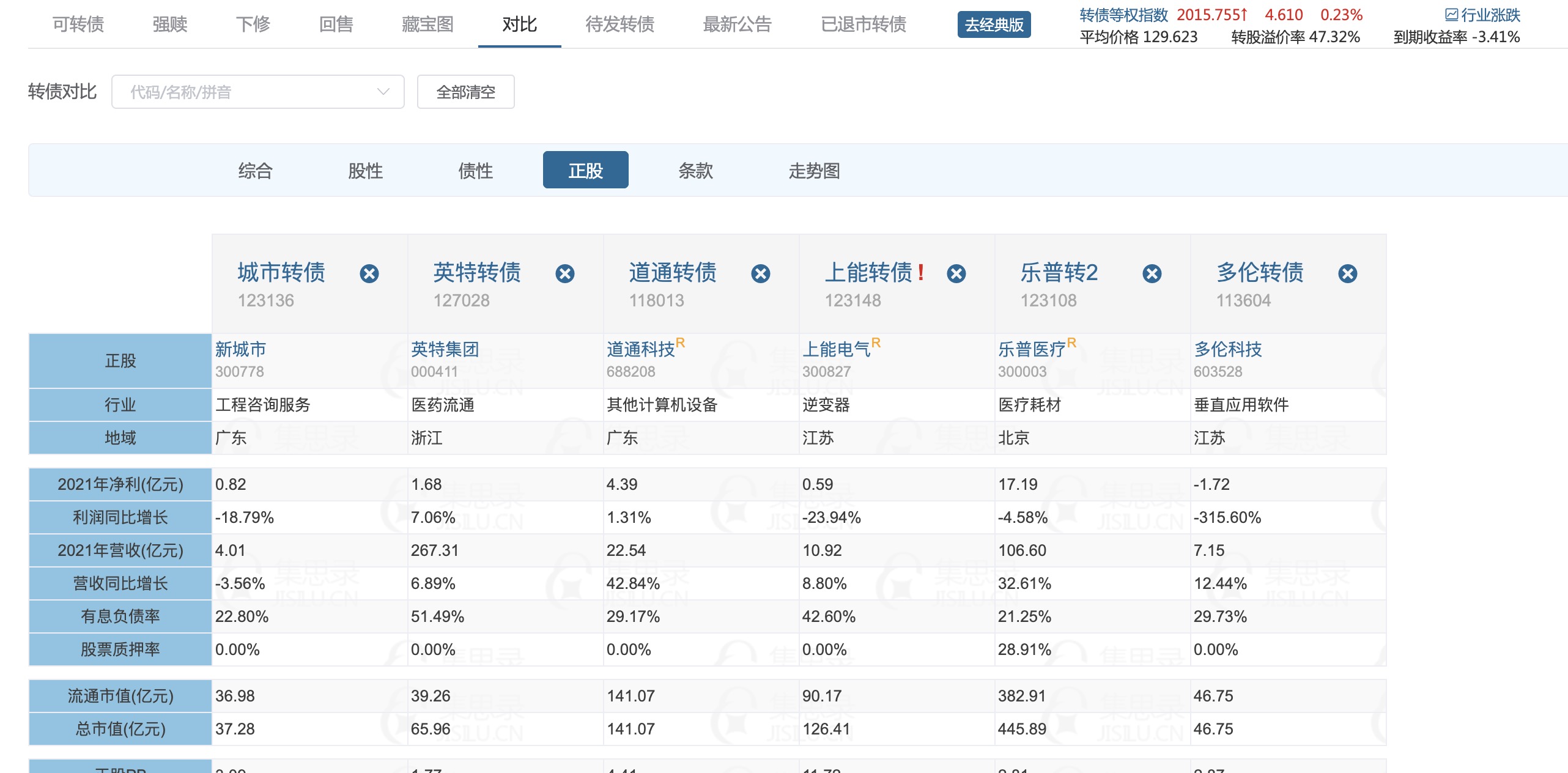This screenshot has height=773, width=1568.
Task: Switch to 走势图 tab
Action: pos(814,170)
